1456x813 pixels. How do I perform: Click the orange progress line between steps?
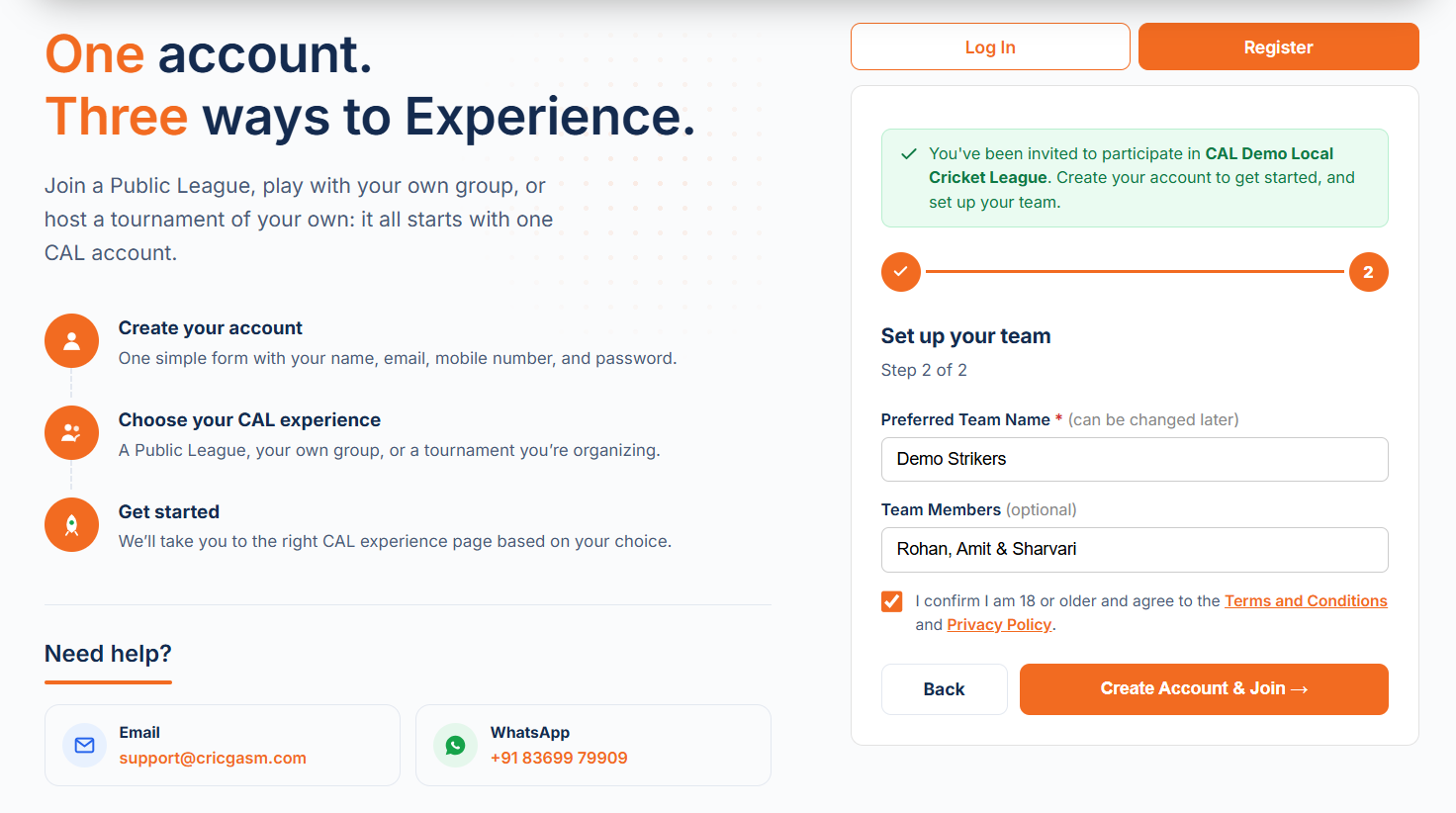pyautogui.click(x=1135, y=271)
